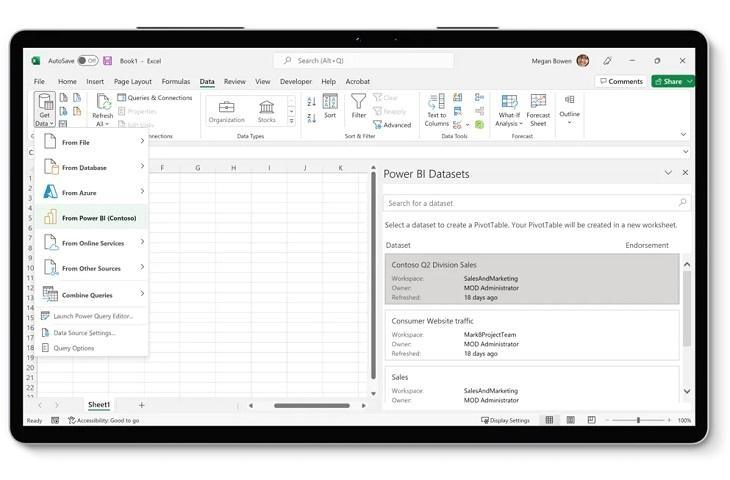The width and height of the screenshot is (730, 480).
Task: Select the Stocks data type
Action: coord(267,112)
